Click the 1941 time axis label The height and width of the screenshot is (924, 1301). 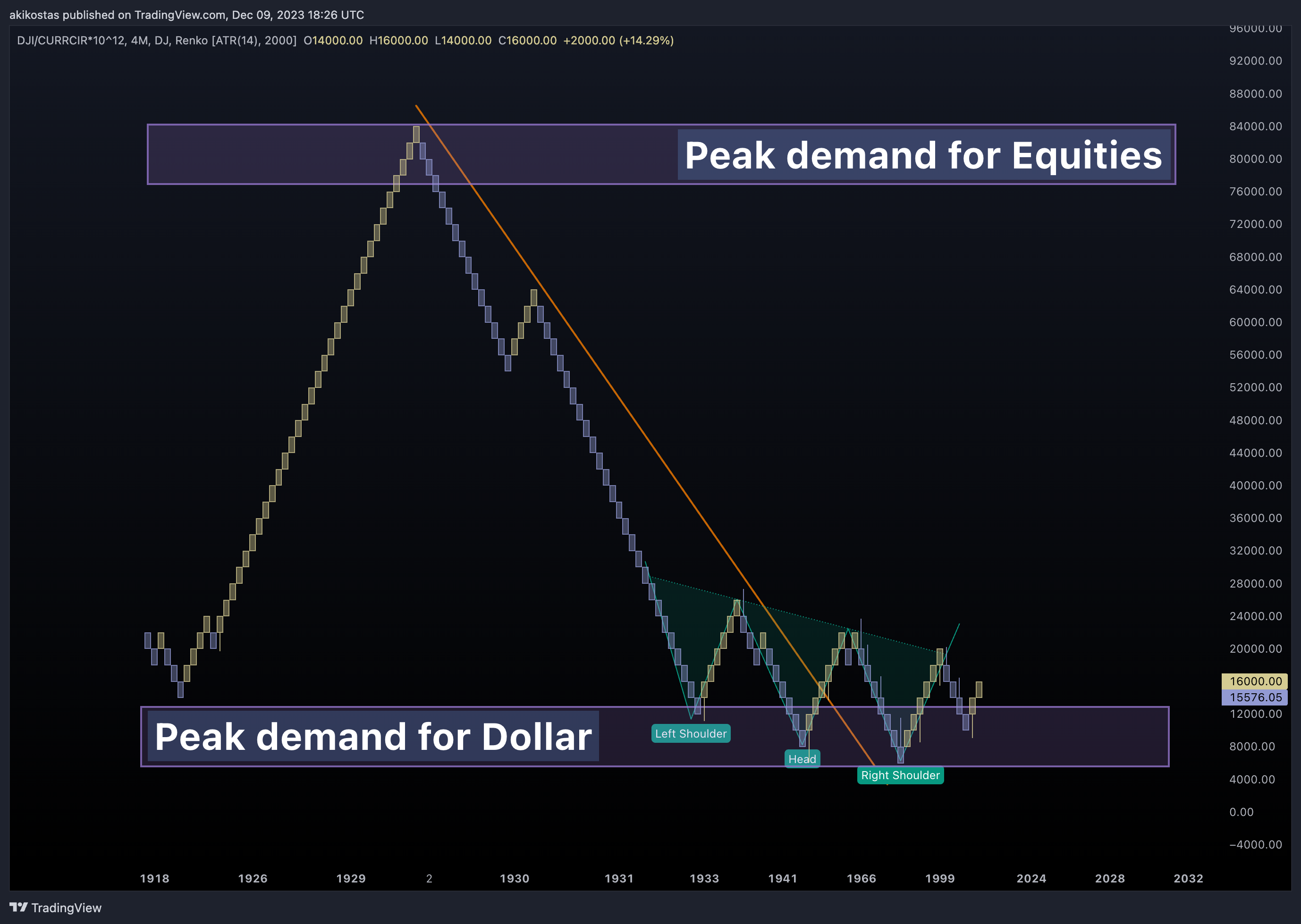(783, 879)
